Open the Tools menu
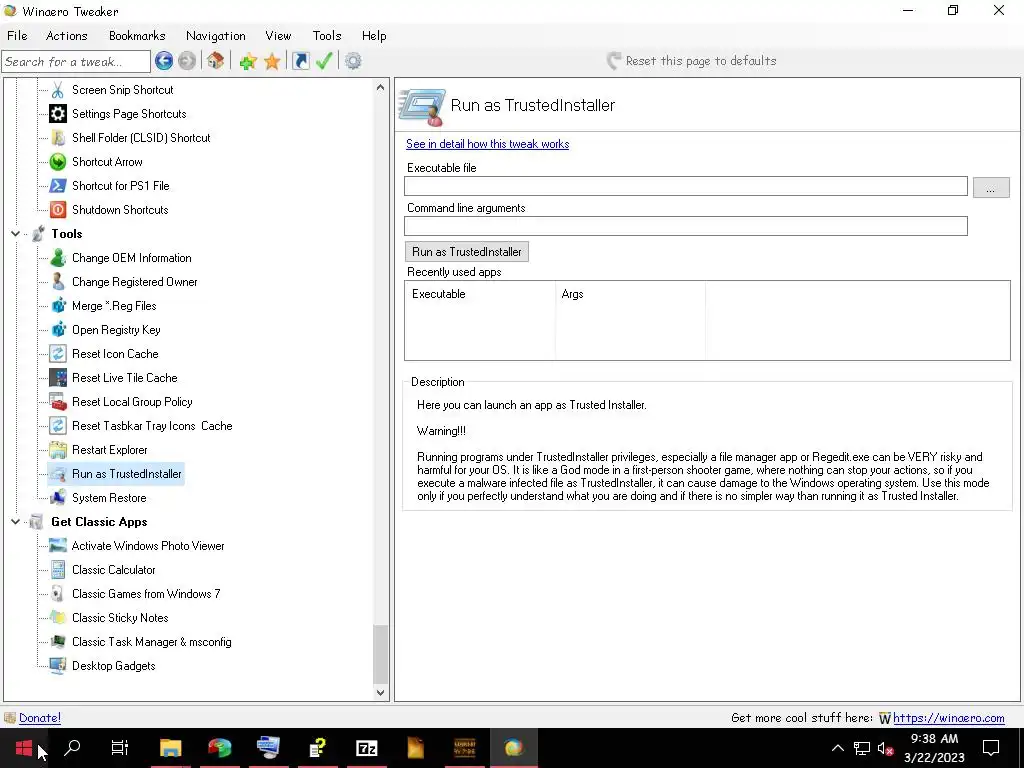The width and height of the screenshot is (1024, 768). 327,35
